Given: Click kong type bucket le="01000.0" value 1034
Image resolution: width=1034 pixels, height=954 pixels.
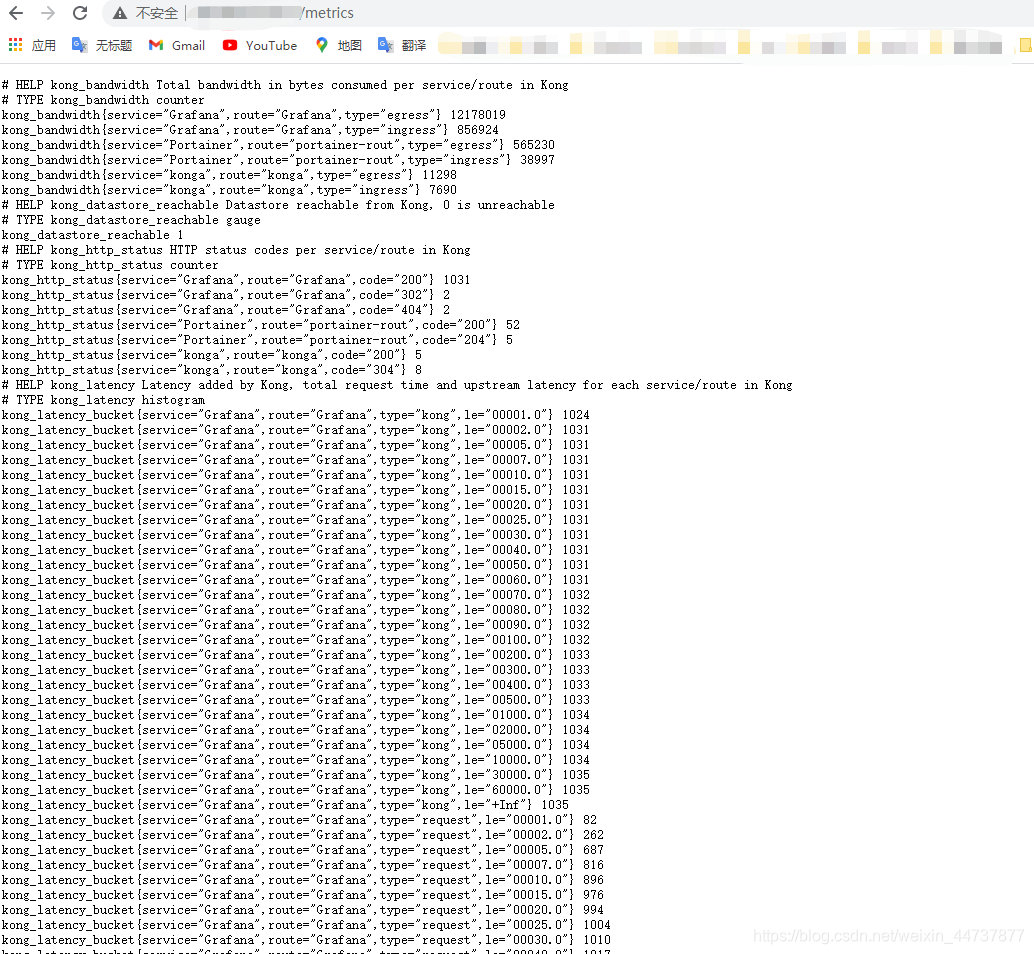Looking at the screenshot, I should [x=576, y=715].
